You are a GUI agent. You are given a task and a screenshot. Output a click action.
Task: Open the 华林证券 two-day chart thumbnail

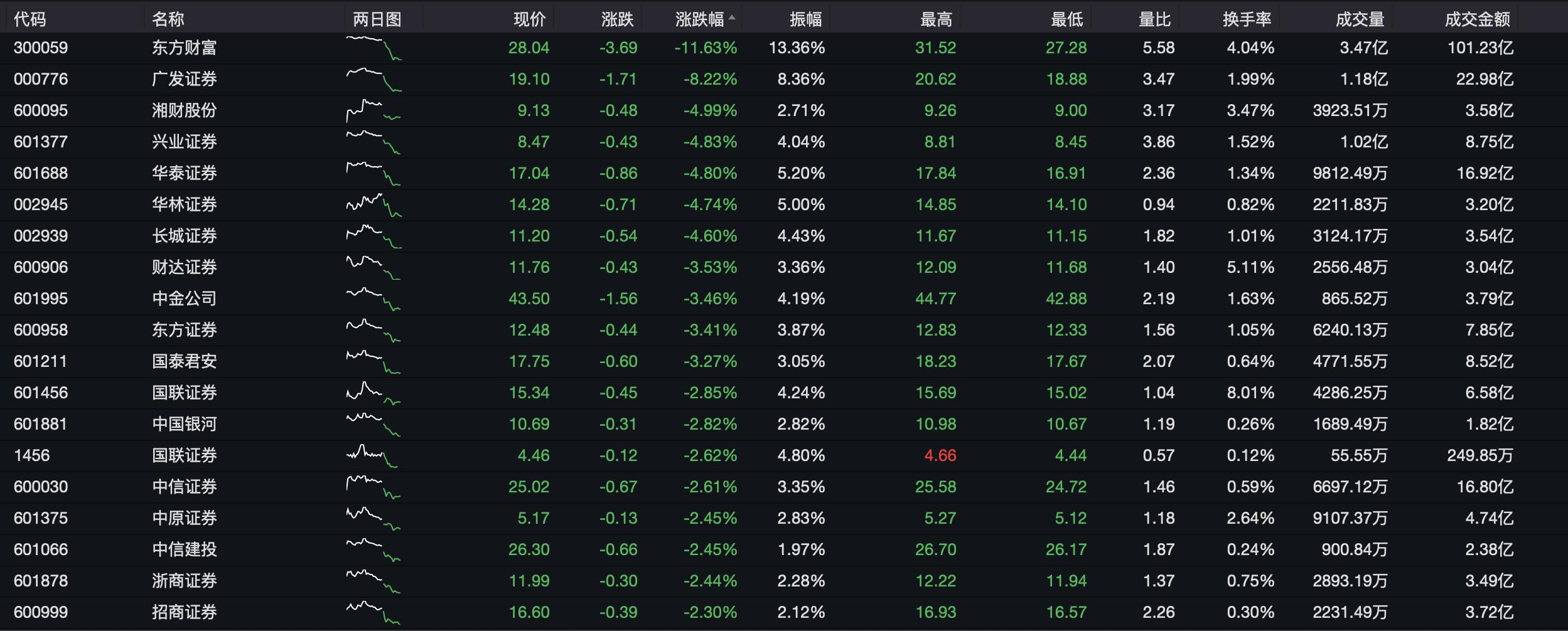pyautogui.click(x=373, y=205)
